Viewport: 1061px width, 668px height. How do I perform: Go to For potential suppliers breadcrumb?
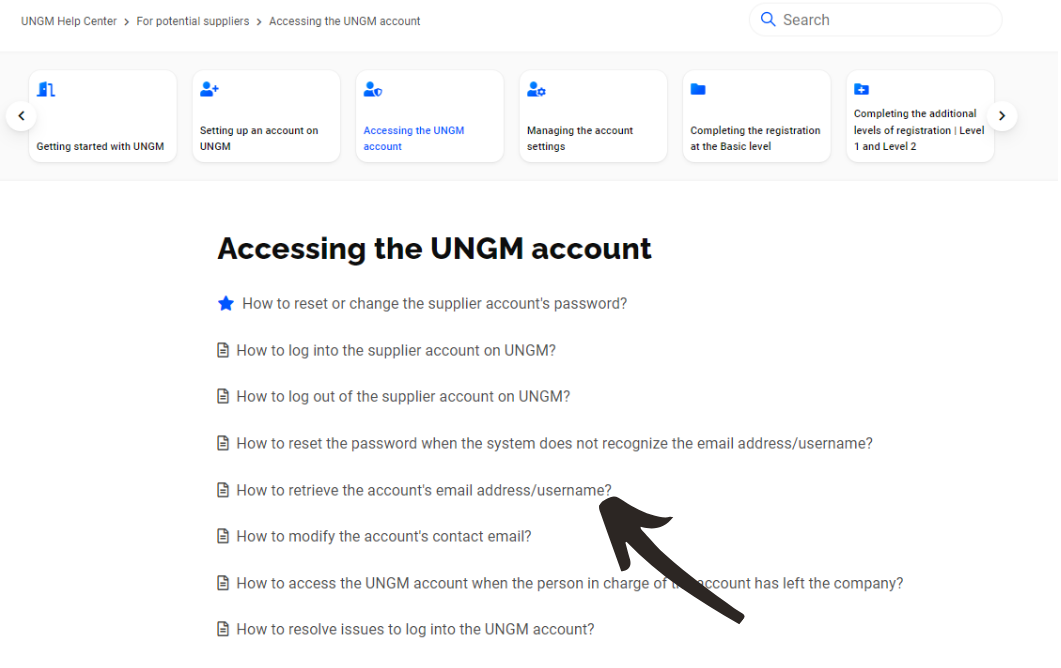(193, 21)
